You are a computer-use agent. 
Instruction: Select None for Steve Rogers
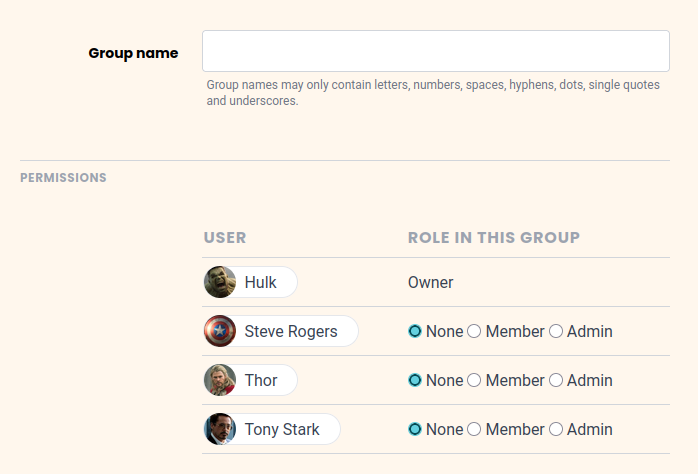pyautogui.click(x=415, y=331)
